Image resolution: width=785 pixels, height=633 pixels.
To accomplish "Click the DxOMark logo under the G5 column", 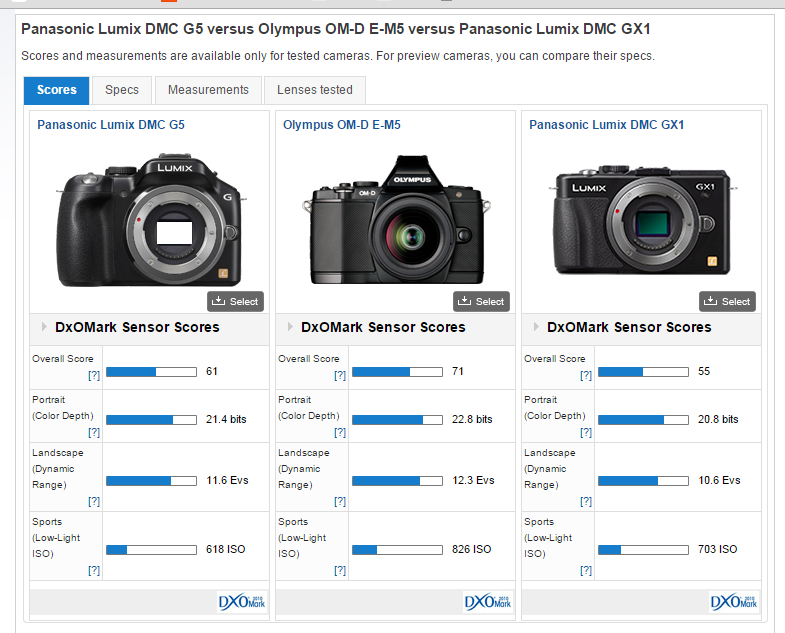I will (x=242, y=601).
